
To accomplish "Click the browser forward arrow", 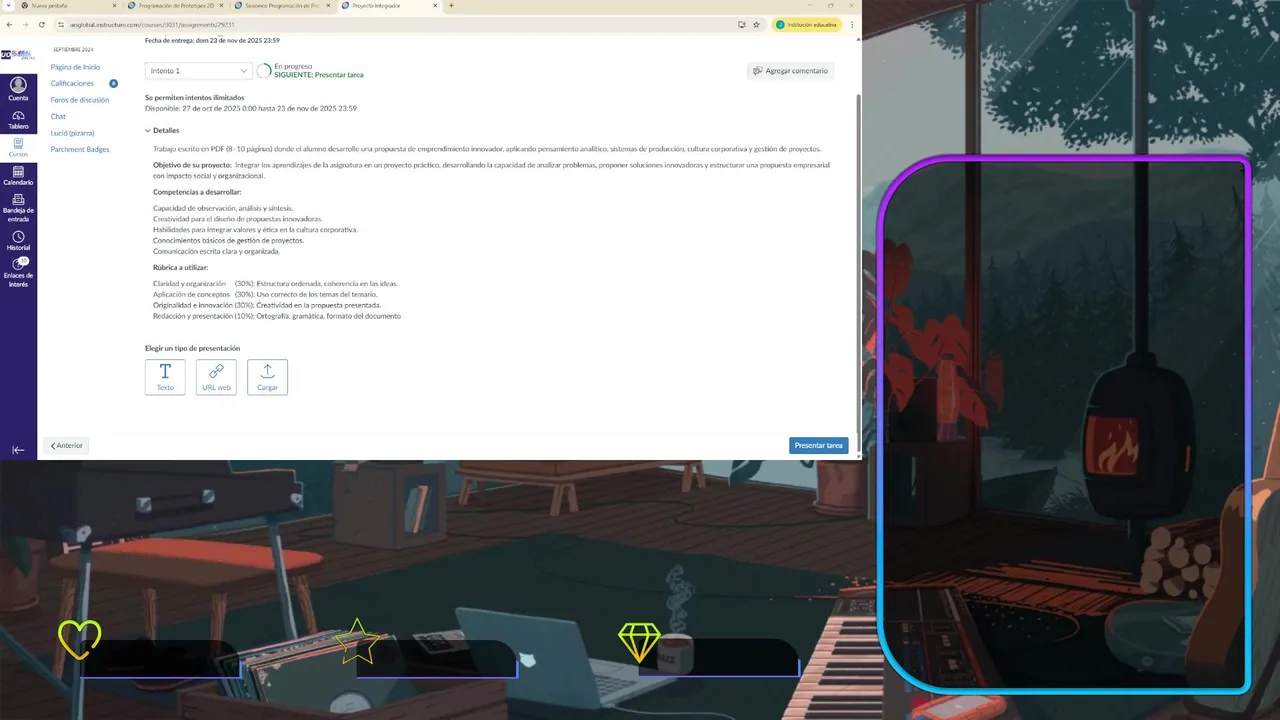I will [25, 24].
